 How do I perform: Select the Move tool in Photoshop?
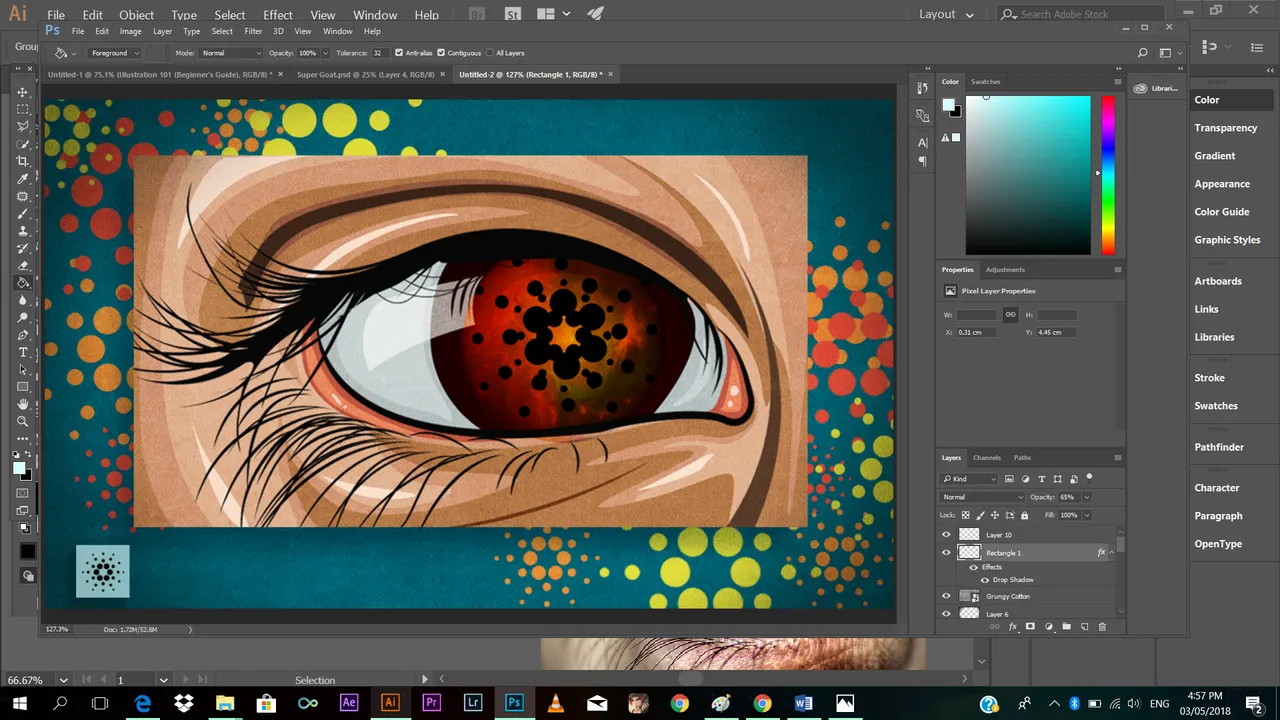point(22,92)
